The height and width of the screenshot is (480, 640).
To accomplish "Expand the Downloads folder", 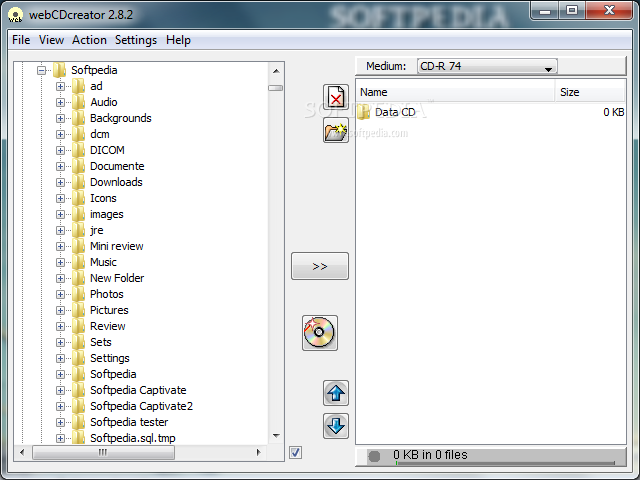I will coord(60,182).
